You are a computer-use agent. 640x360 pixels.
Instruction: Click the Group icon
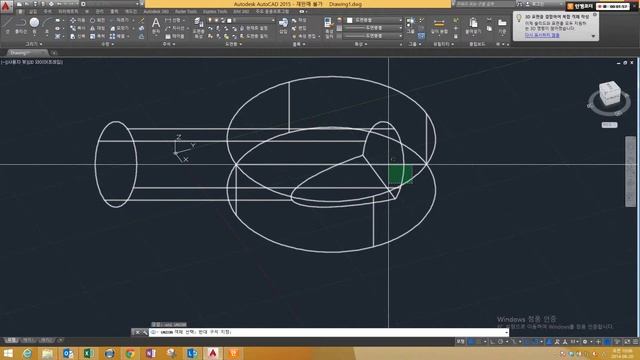click(411, 22)
